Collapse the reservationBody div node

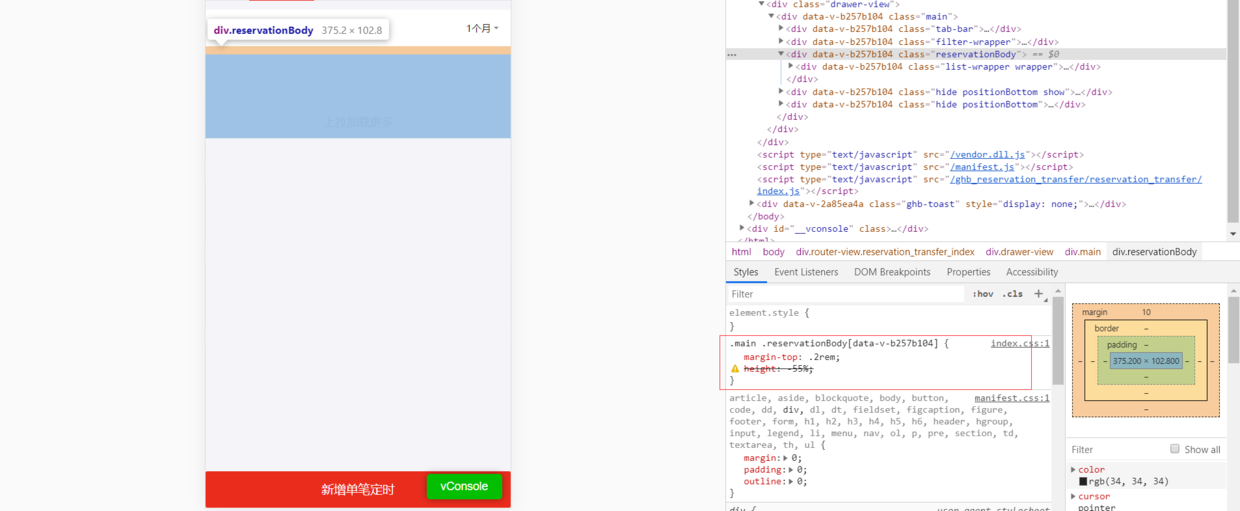(x=781, y=54)
